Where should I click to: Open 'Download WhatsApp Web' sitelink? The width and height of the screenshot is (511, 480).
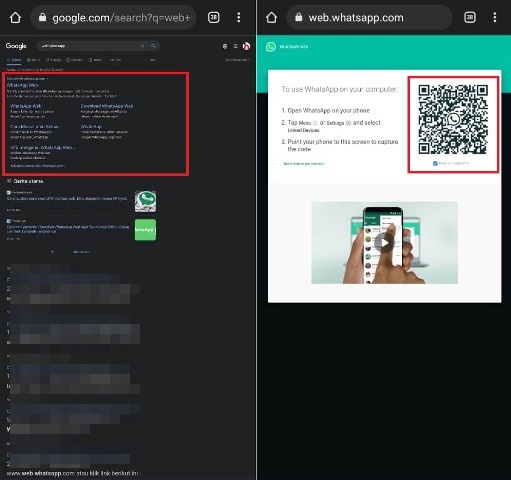point(107,106)
